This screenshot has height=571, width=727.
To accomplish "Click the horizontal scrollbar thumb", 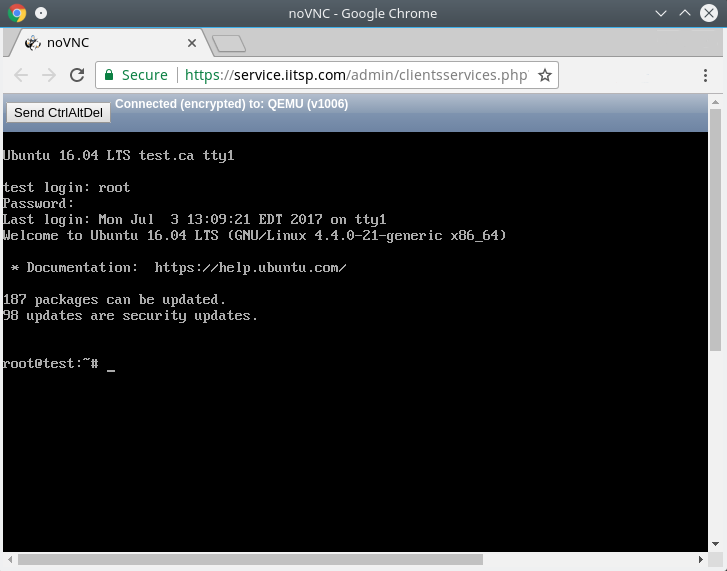I will pyautogui.click(x=250, y=559).
